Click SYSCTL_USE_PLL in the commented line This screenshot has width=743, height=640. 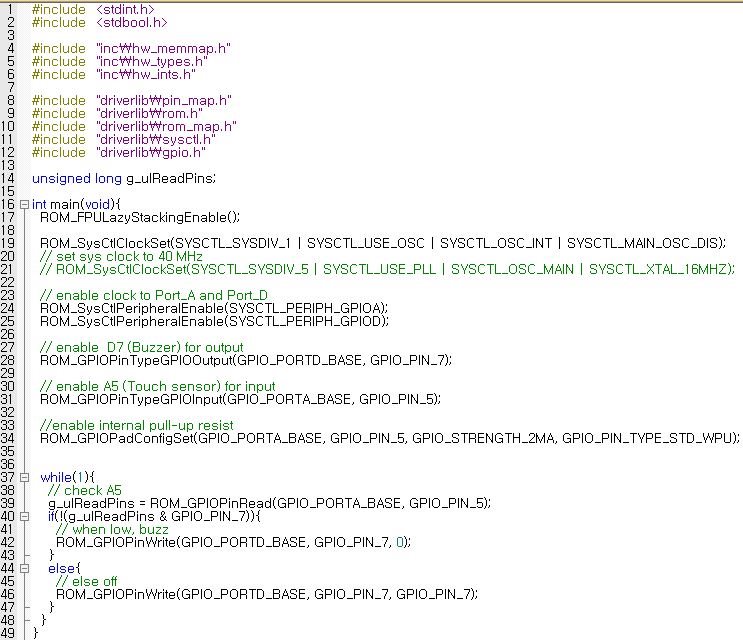click(x=379, y=270)
